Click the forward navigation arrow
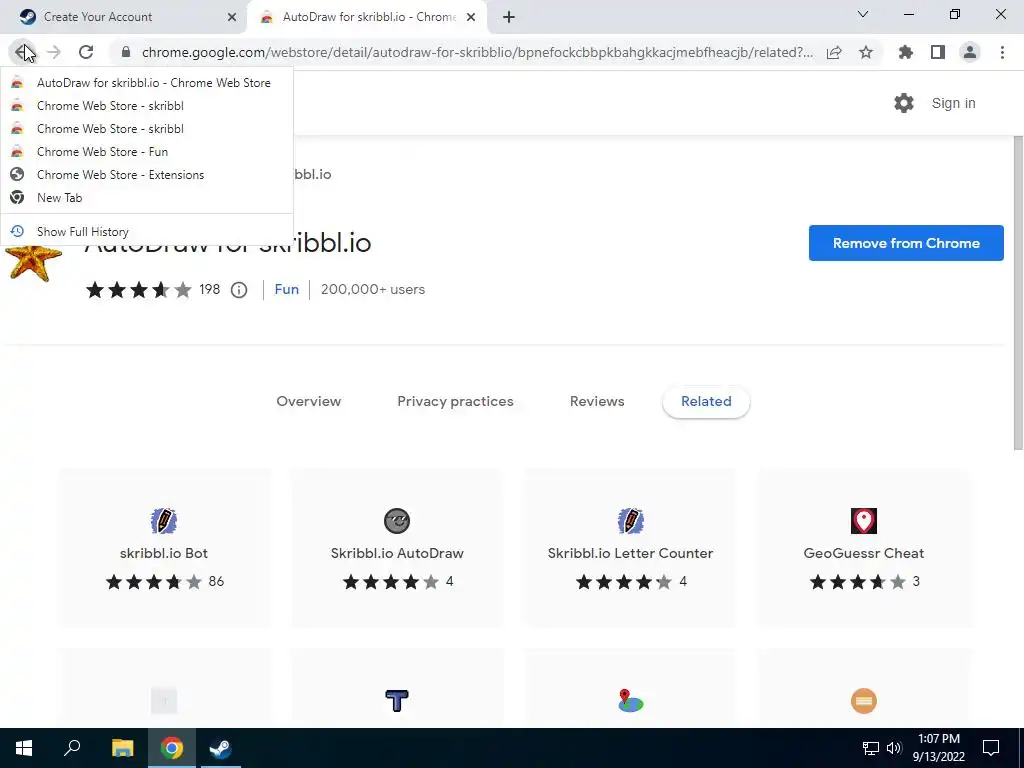The width and height of the screenshot is (1024, 768). (x=54, y=52)
